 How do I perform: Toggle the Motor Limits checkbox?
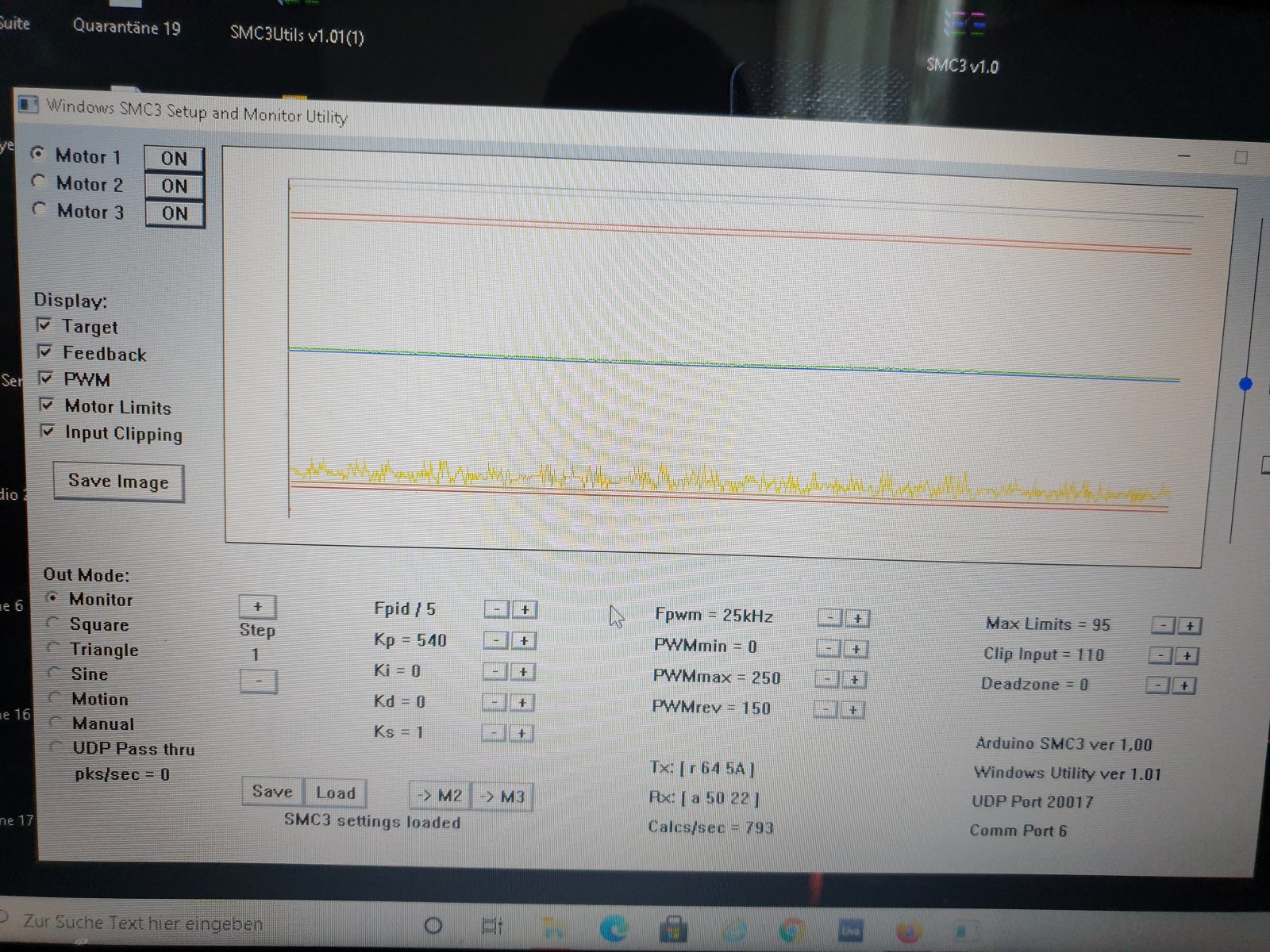coord(47,405)
